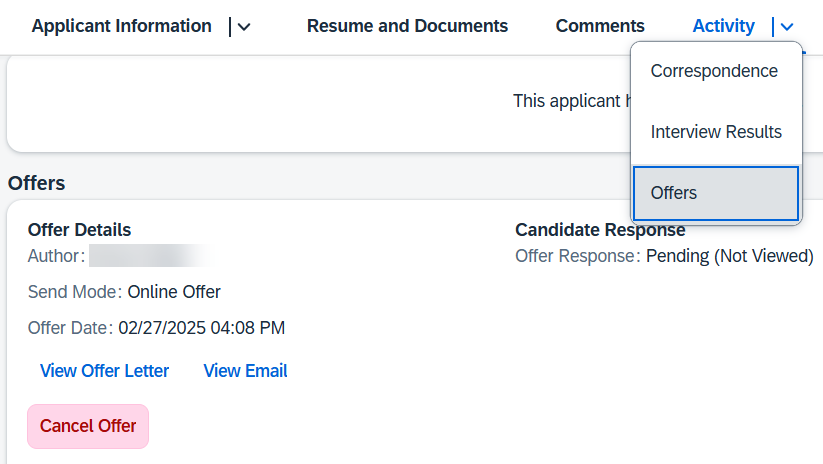The height and width of the screenshot is (464, 823).
Task: Click the Offer Details heading
Action: (x=79, y=229)
